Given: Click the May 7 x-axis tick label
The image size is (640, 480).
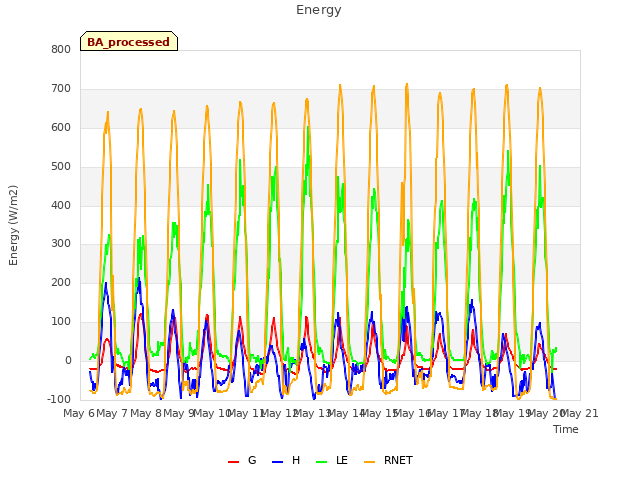Looking at the screenshot, I should tap(112, 413).
